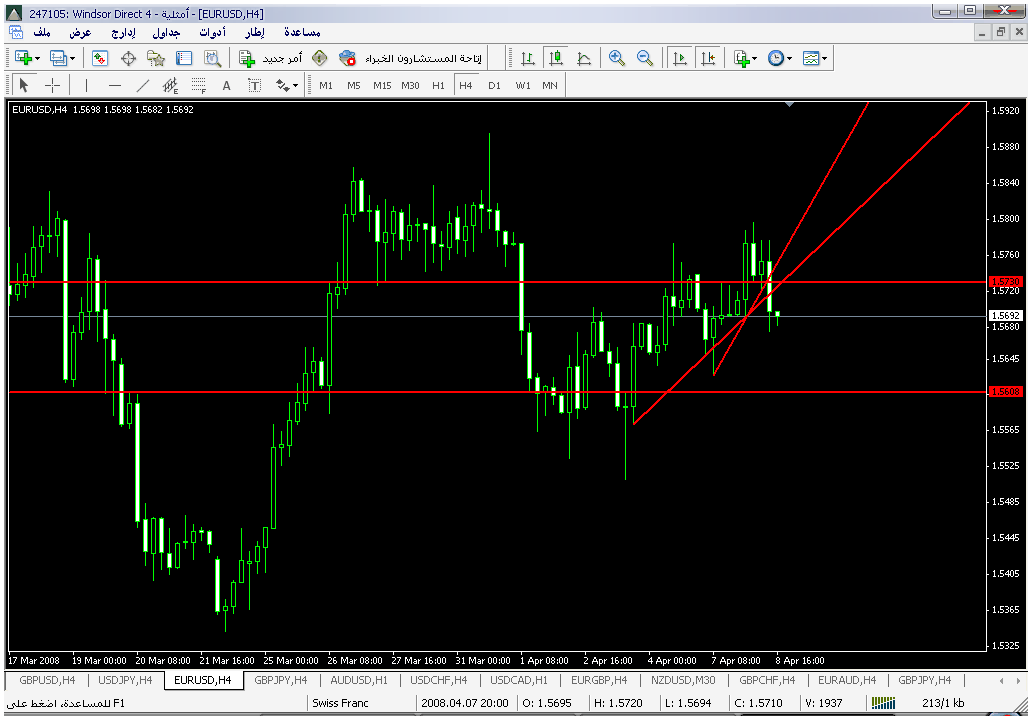
Task: Show the Navigator panel folder-star icon
Action: coord(156,59)
